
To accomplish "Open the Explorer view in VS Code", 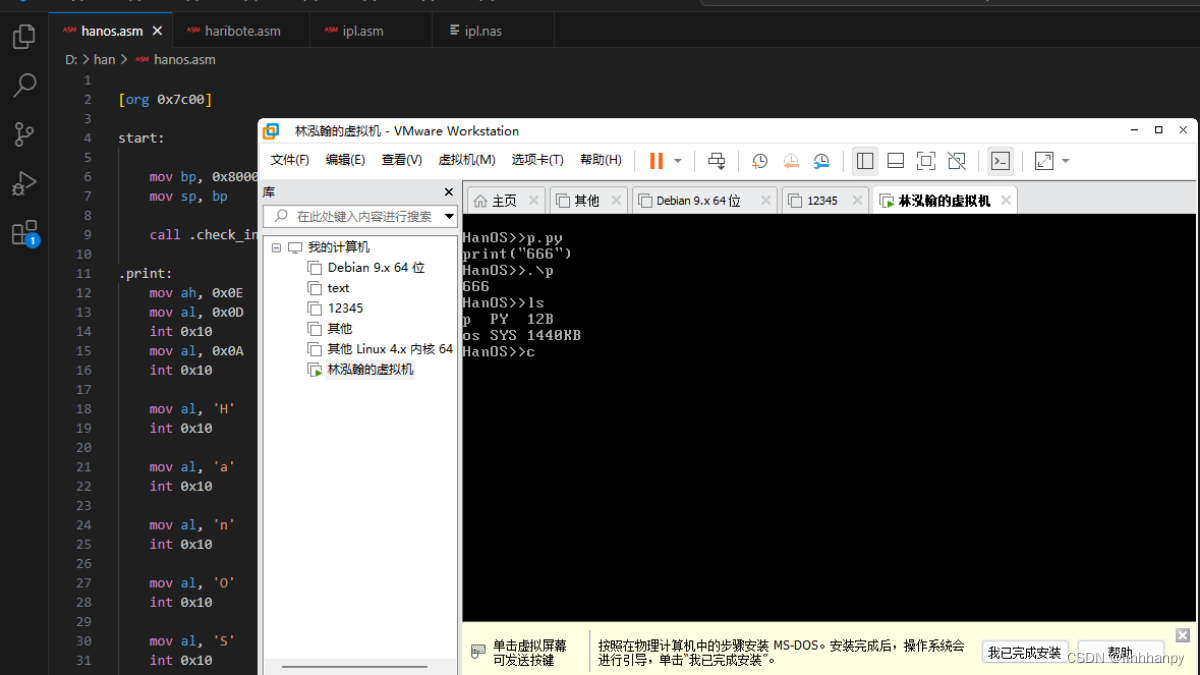I will 24,37.
